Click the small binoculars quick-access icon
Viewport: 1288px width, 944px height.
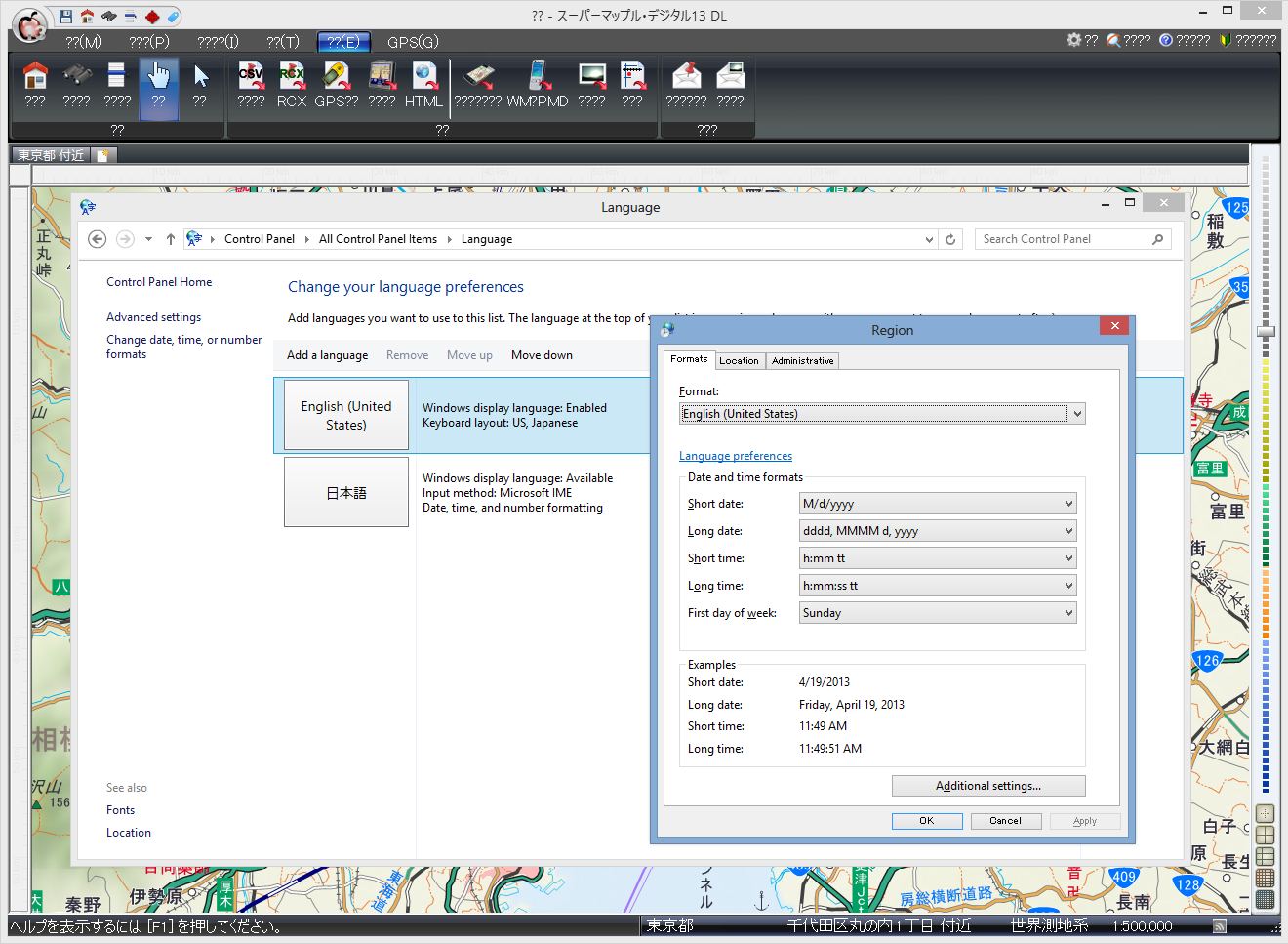click(x=109, y=17)
